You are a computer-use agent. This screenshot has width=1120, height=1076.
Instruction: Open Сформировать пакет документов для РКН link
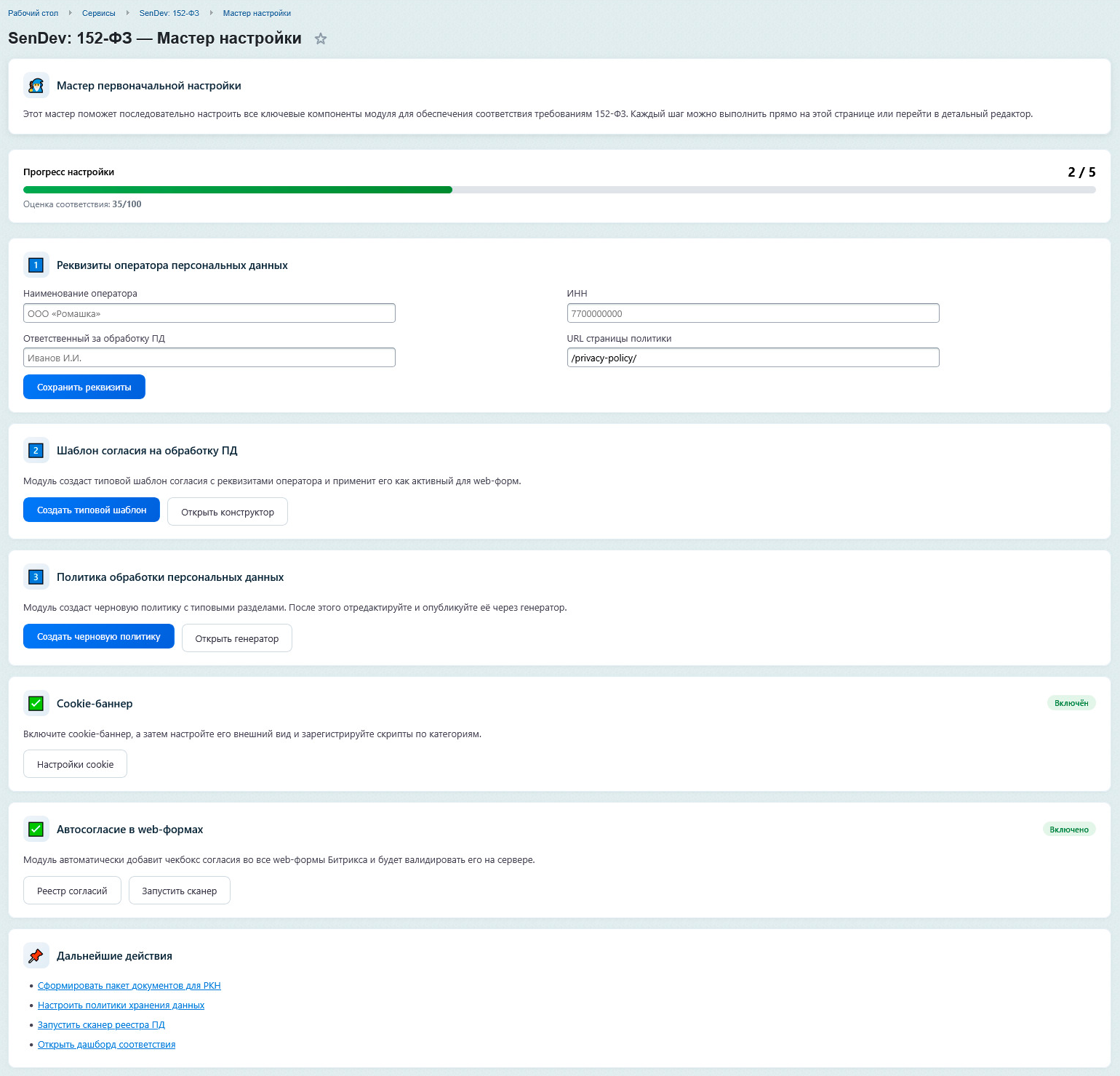point(129,986)
